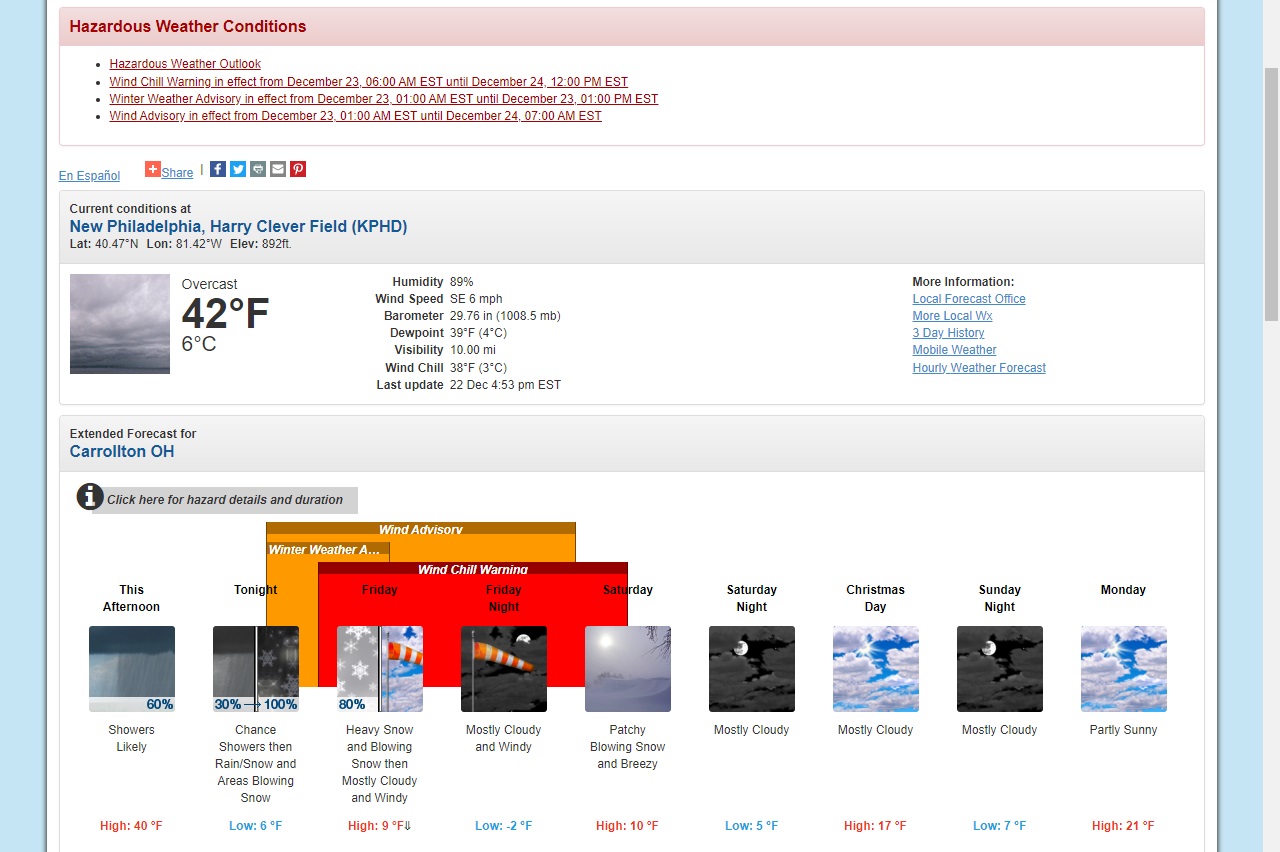This screenshot has height=852, width=1280.
Task: Click the 'Partly Sunny' forecast description
Action: click(x=1124, y=730)
